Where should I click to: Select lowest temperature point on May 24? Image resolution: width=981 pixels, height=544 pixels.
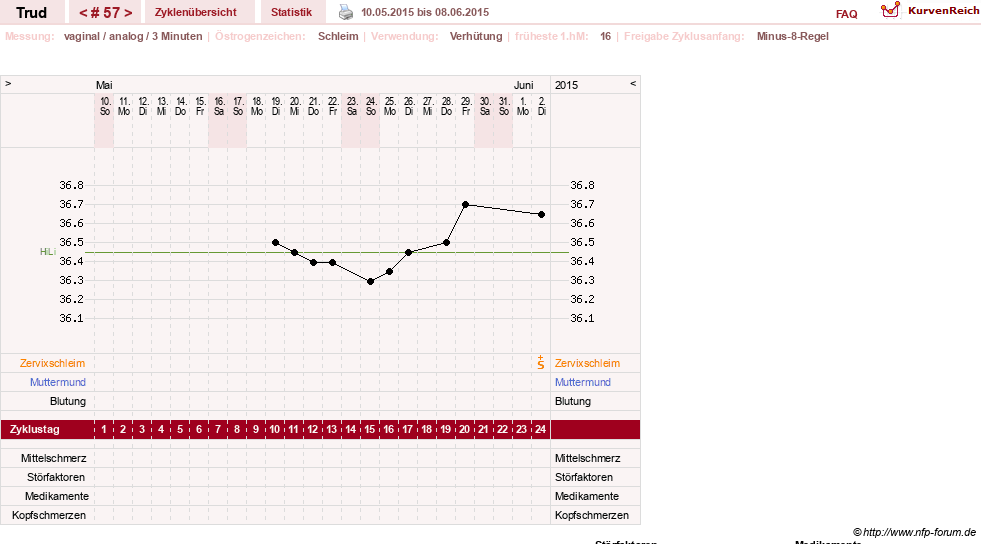pyautogui.click(x=370, y=281)
